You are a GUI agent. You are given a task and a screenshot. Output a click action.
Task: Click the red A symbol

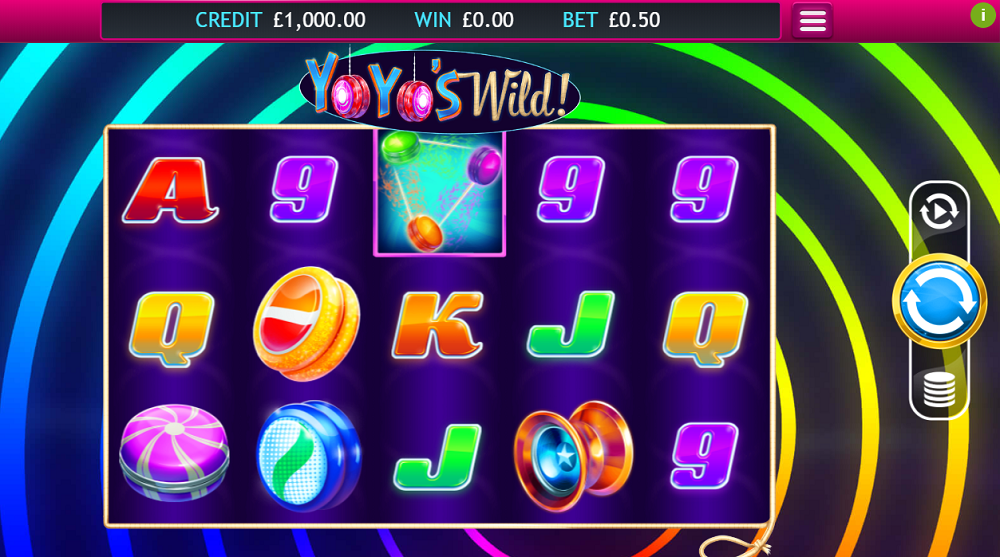pos(170,190)
